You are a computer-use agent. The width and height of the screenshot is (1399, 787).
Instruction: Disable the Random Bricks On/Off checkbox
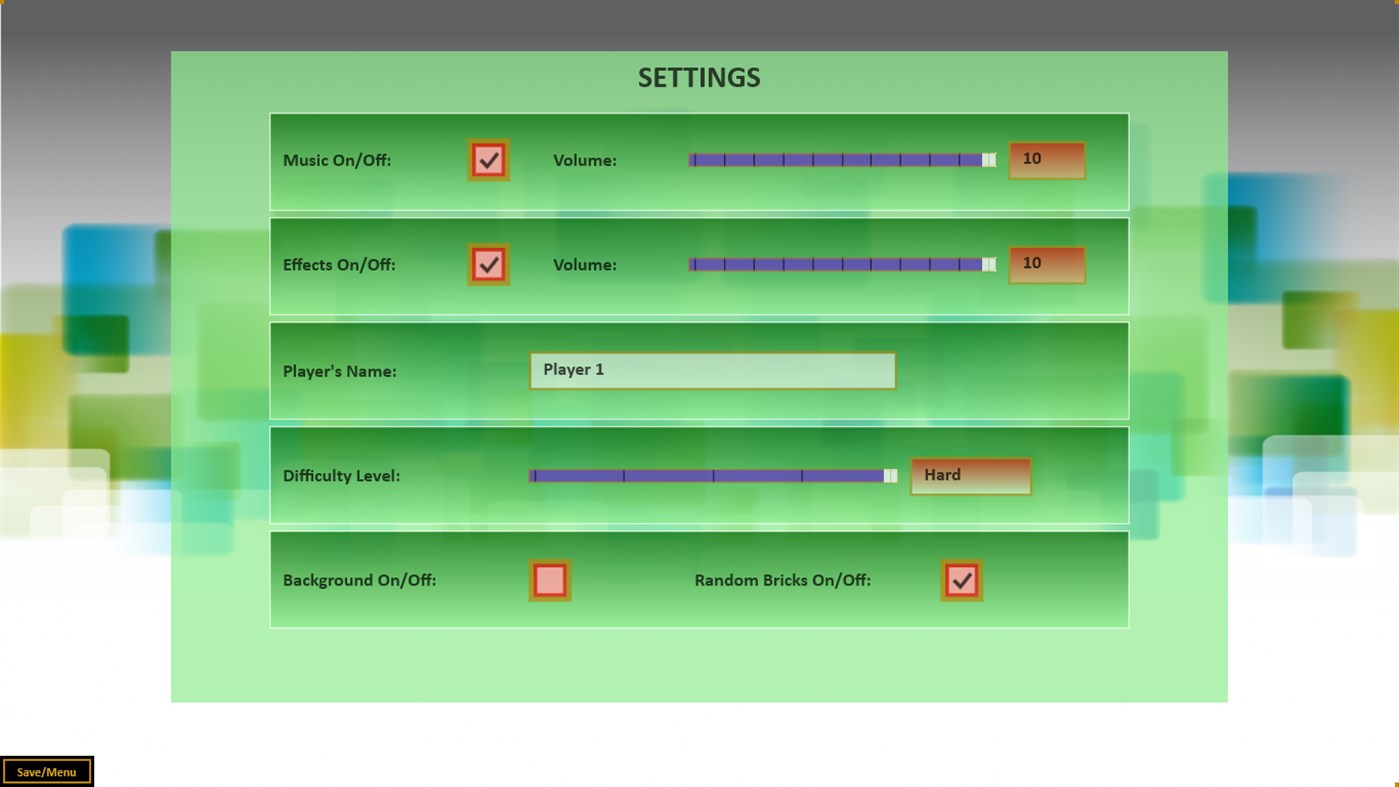pyautogui.click(x=960, y=580)
